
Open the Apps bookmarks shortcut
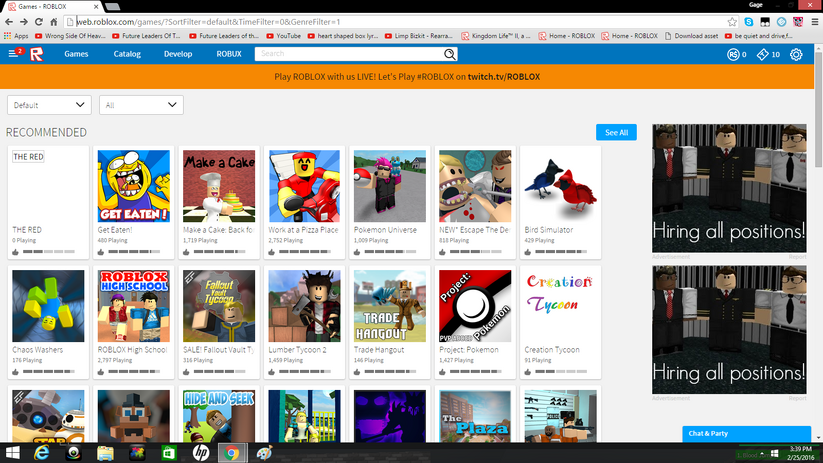pos(16,36)
